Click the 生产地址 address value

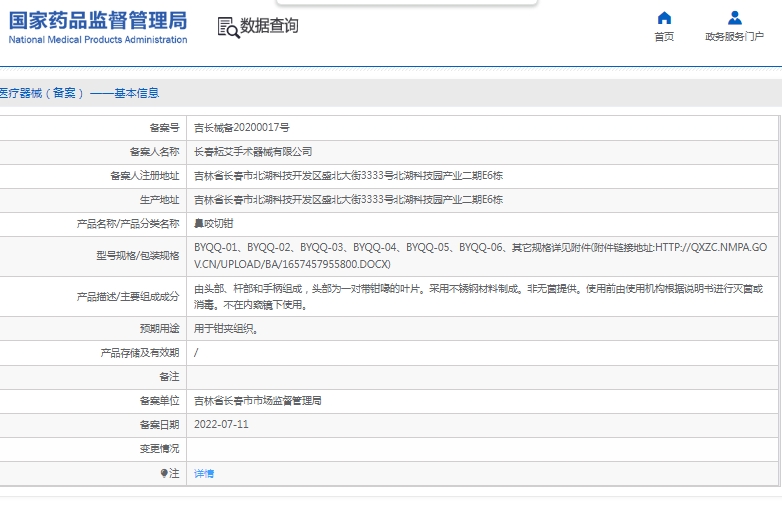[x=348, y=199]
